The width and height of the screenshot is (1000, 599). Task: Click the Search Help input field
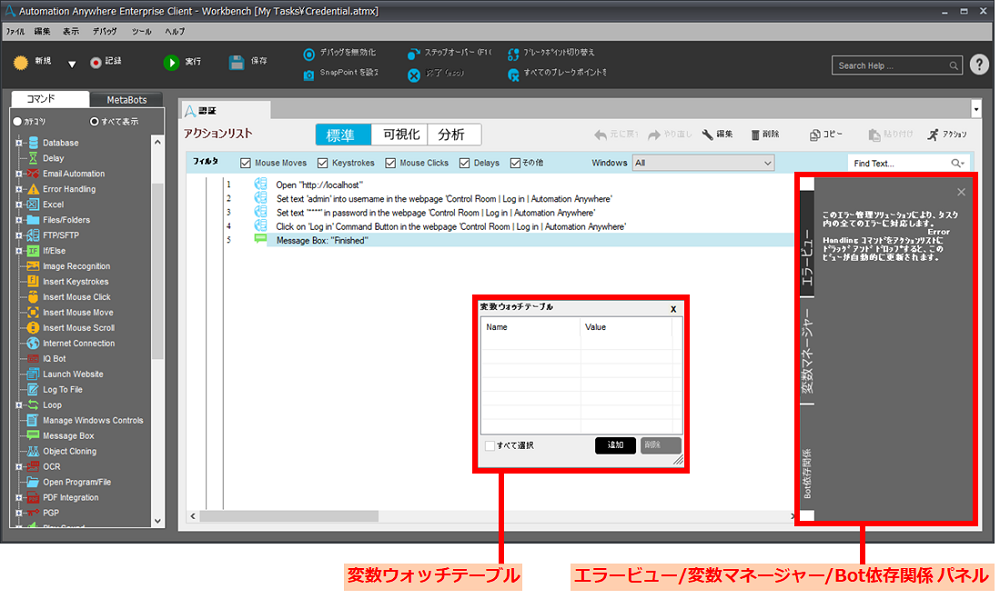(897, 66)
